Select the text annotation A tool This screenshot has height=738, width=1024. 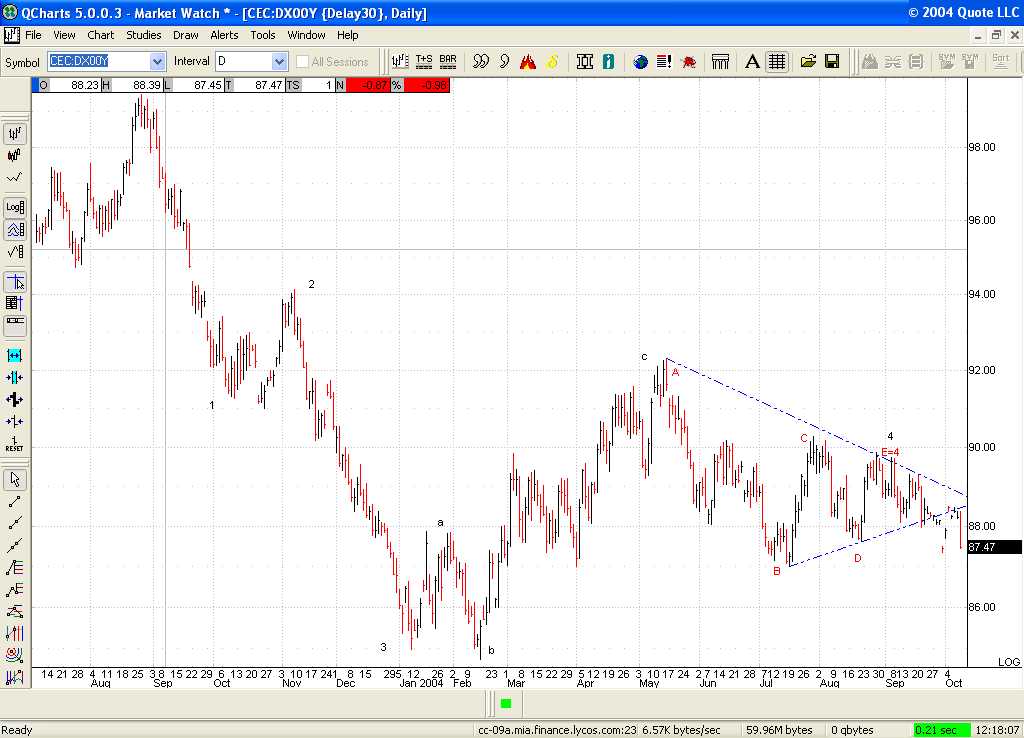click(752, 62)
